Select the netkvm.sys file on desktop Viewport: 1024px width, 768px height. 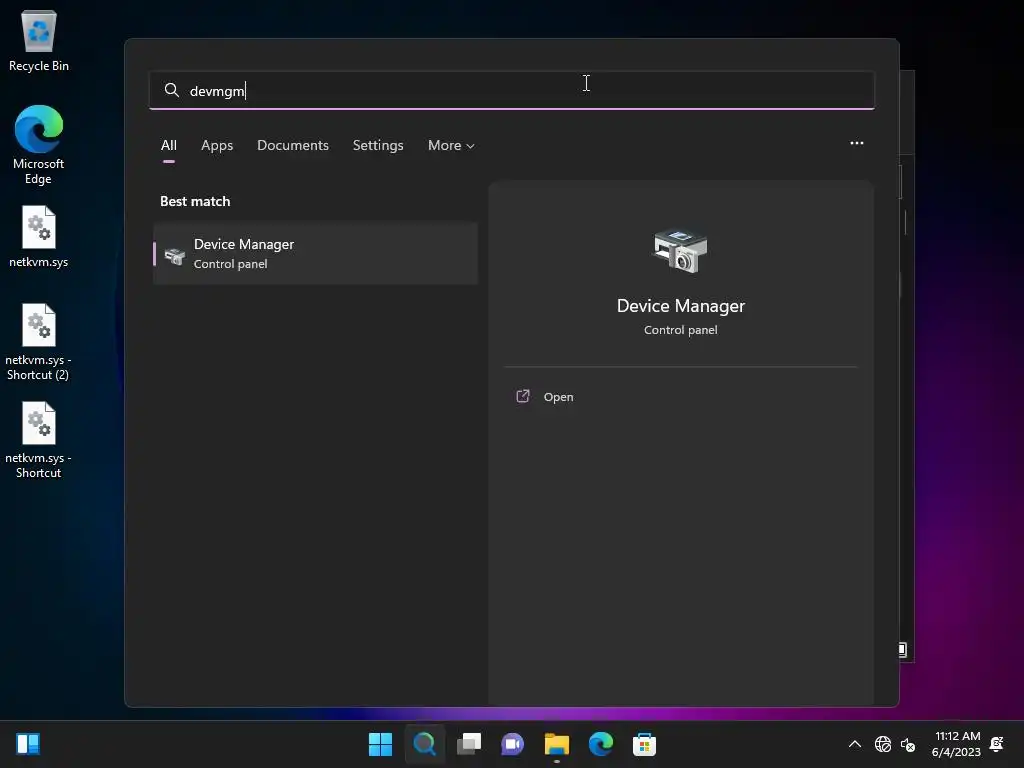click(39, 236)
